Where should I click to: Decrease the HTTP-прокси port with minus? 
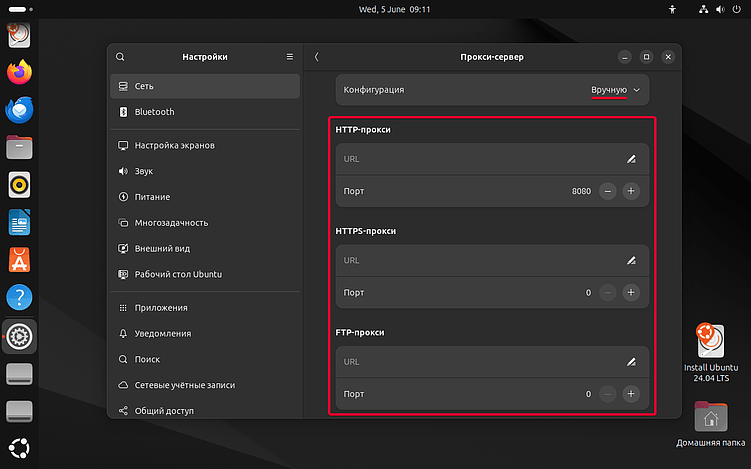[608, 191]
